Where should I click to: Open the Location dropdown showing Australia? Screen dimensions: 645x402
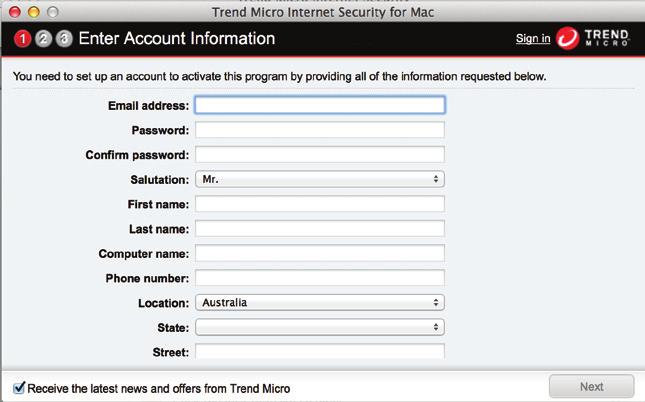coord(320,303)
